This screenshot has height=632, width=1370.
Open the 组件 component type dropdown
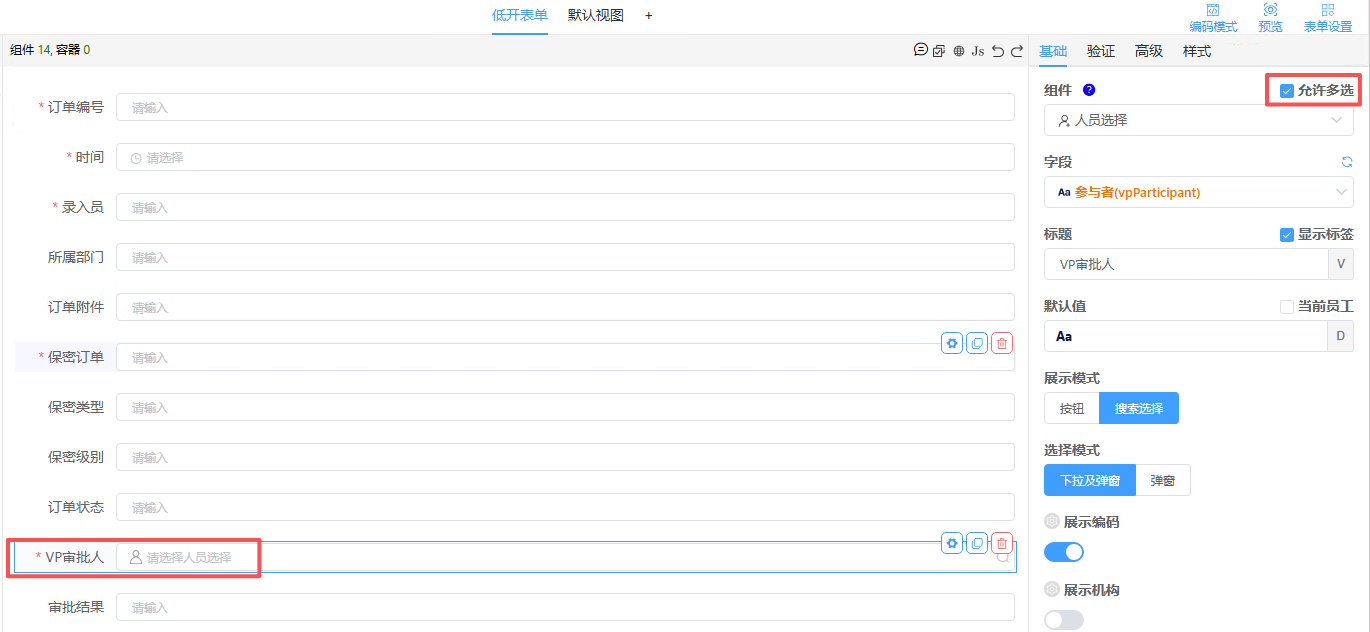click(1198, 120)
